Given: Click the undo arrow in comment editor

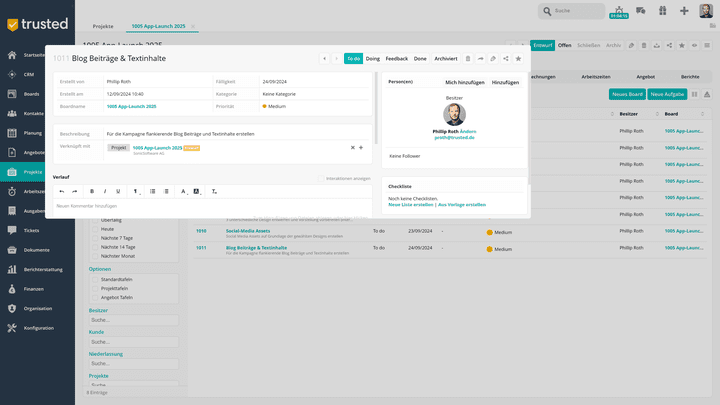Looking at the screenshot, I should pyautogui.click(x=61, y=191).
